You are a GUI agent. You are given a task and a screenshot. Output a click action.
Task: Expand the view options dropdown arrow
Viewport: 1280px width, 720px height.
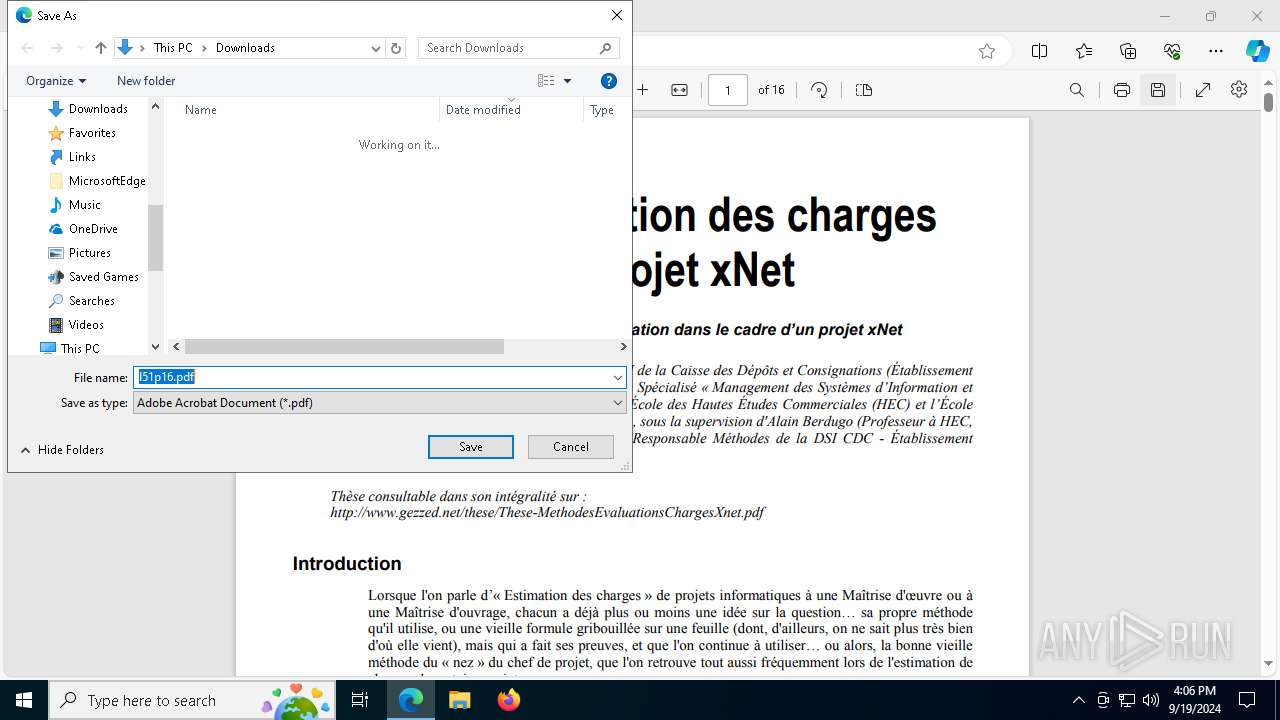[x=568, y=81]
